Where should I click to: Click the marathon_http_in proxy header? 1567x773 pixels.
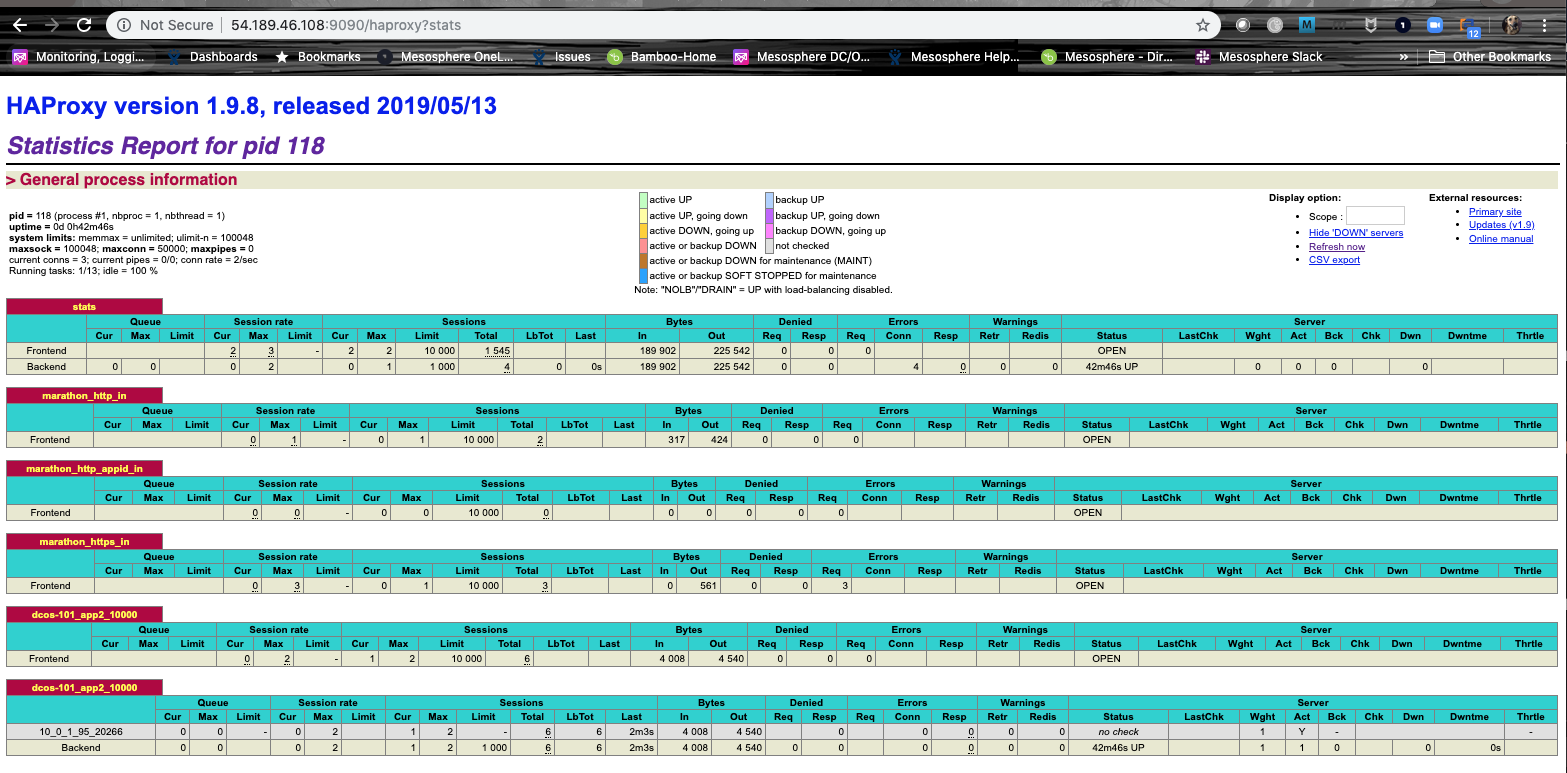click(x=84, y=396)
